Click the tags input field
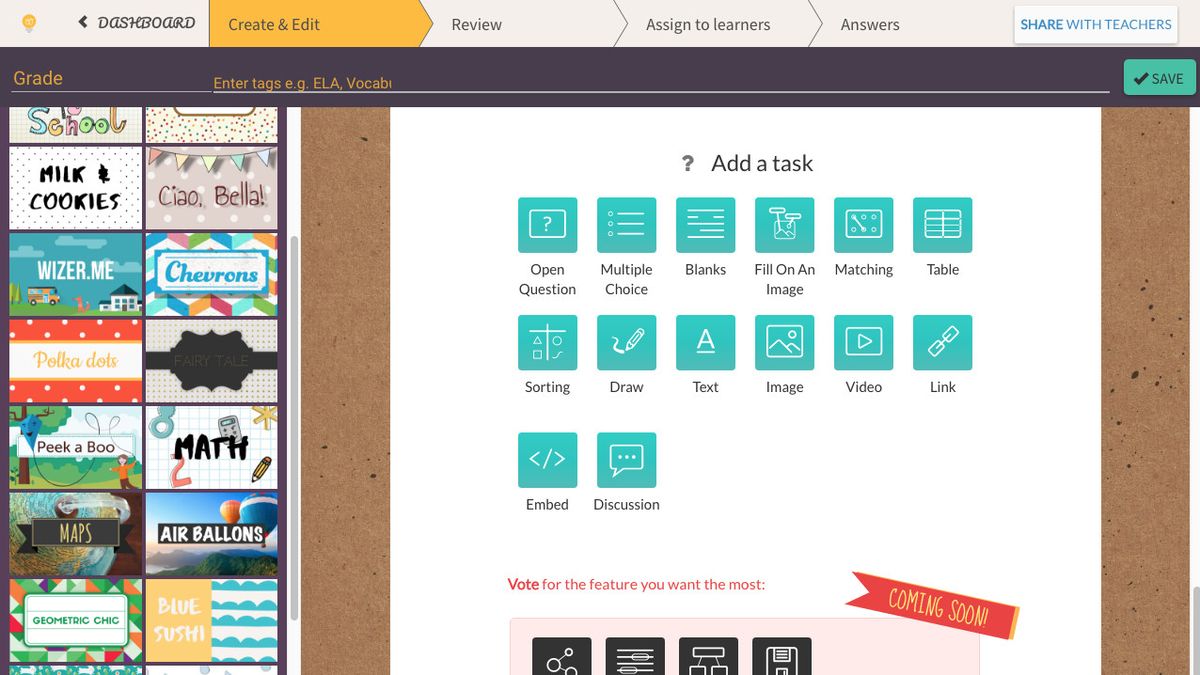 coord(400,84)
